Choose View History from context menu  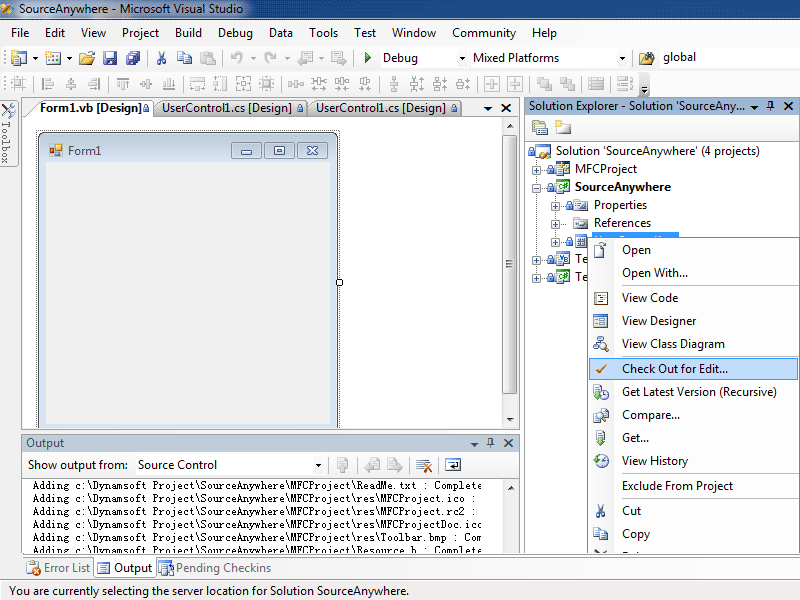click(x=654, y=461)
